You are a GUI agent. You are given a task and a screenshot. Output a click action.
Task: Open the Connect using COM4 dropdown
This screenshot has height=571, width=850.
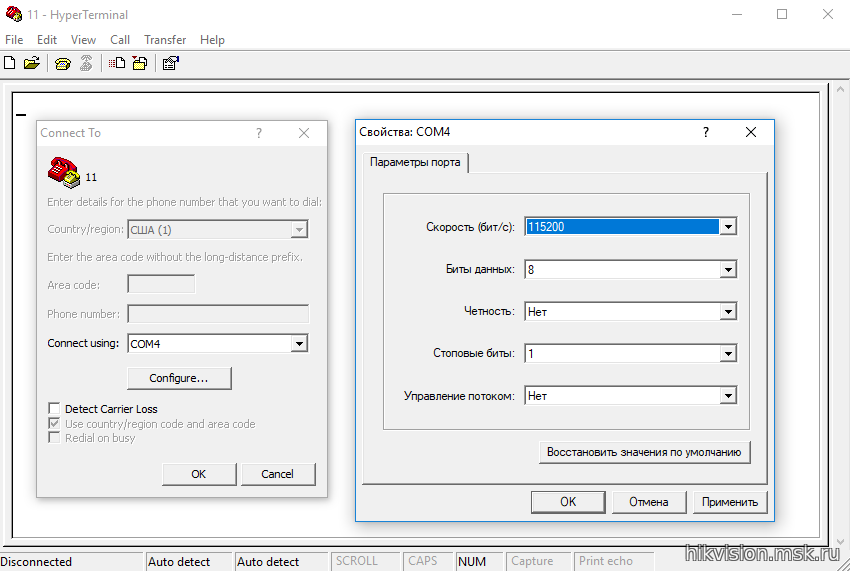(299, 343)
